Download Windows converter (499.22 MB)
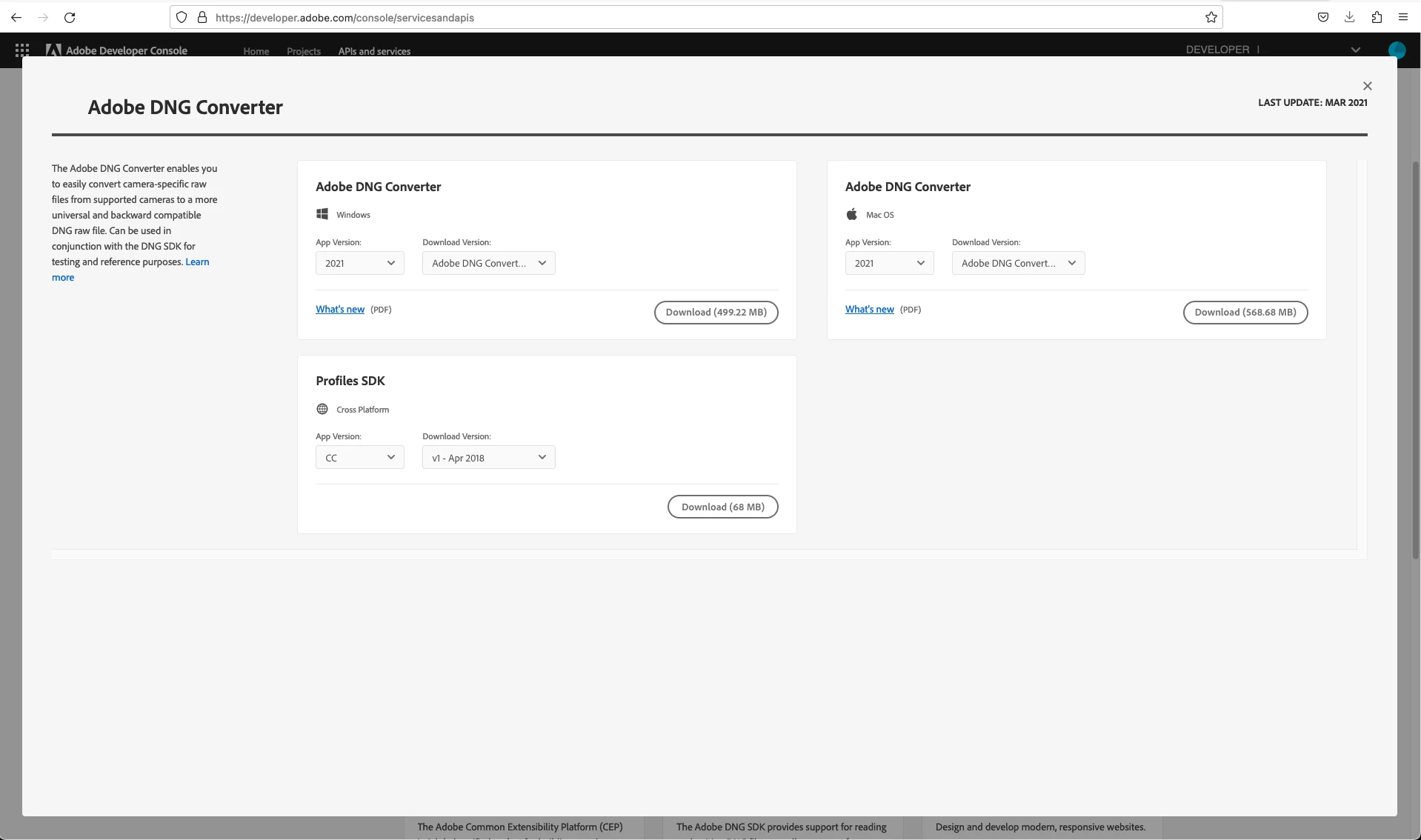This screenshot has width=1421, height=840. 716,313
